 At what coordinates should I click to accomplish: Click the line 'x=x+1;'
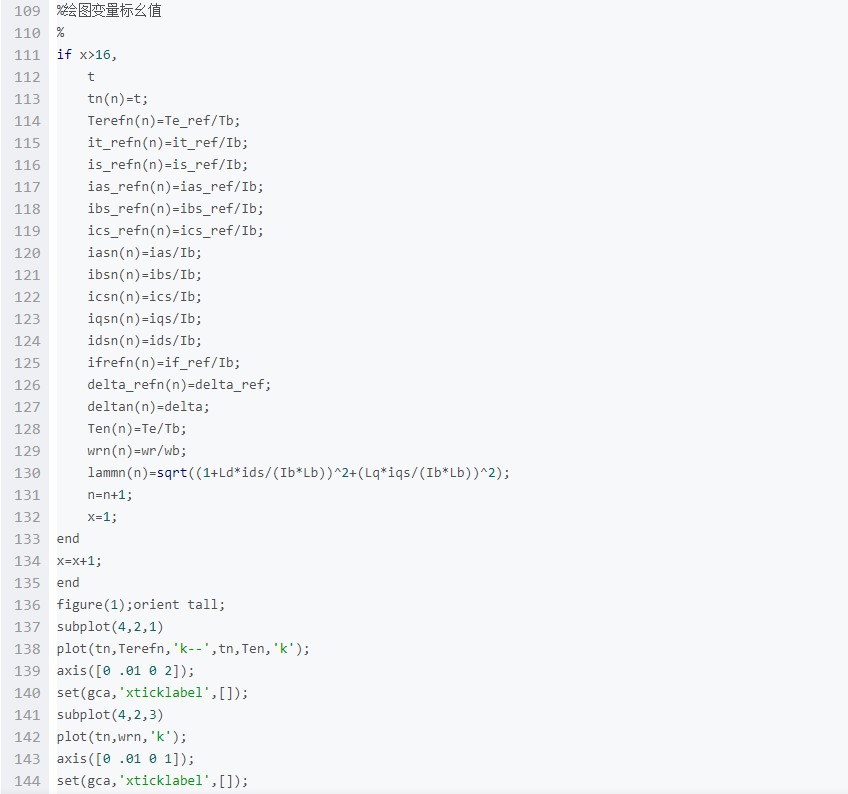79,561
